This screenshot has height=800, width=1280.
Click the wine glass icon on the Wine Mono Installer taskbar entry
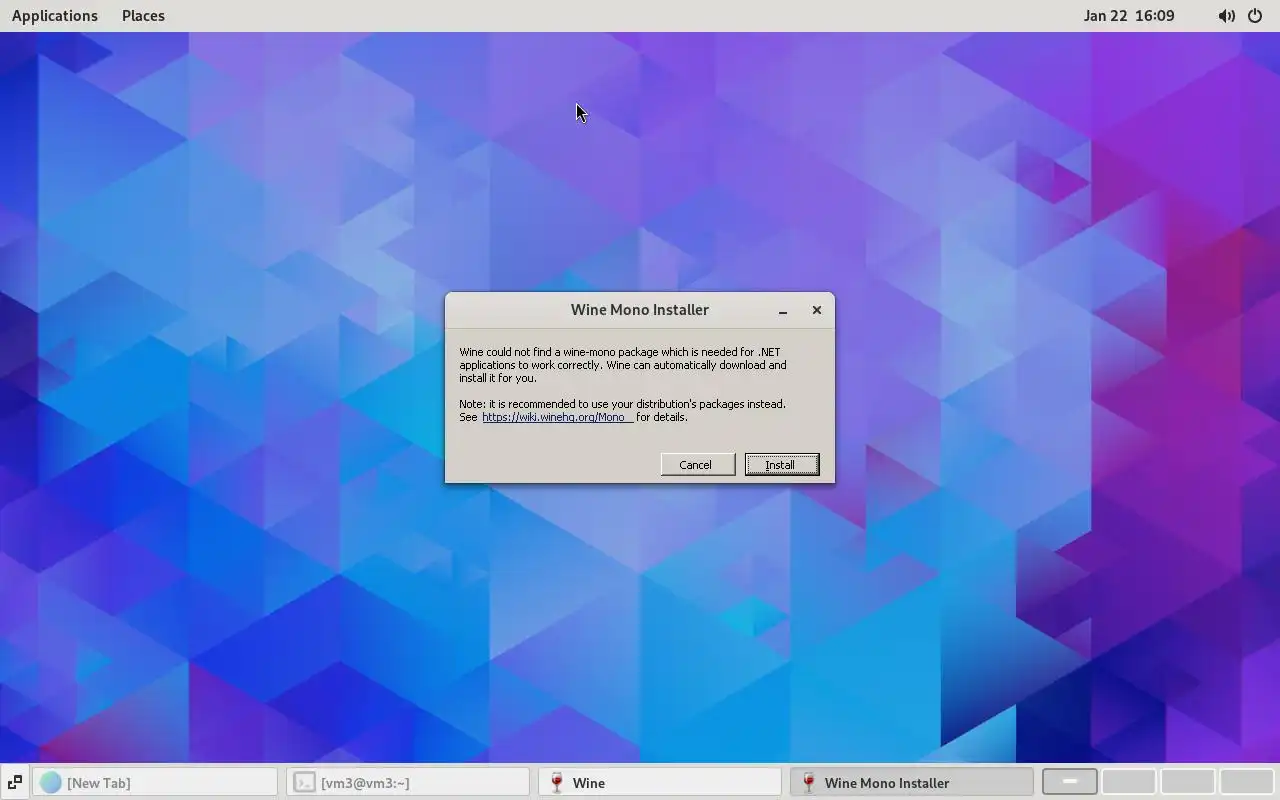[x=809, y=782]
